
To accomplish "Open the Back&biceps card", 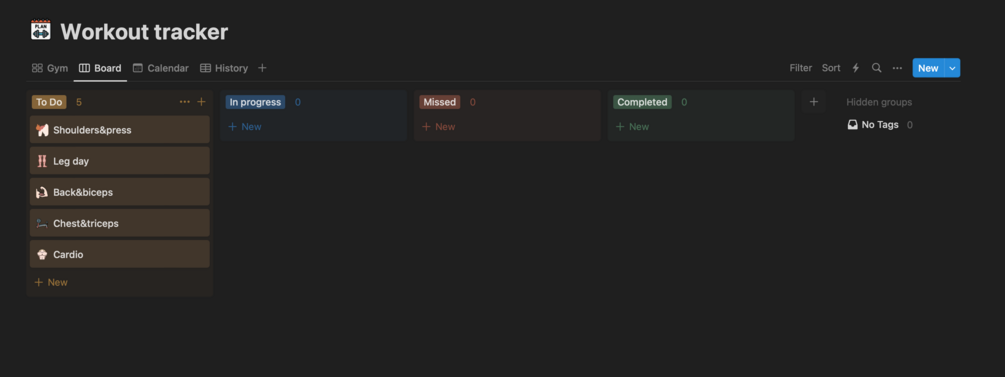I will (120, 192).
